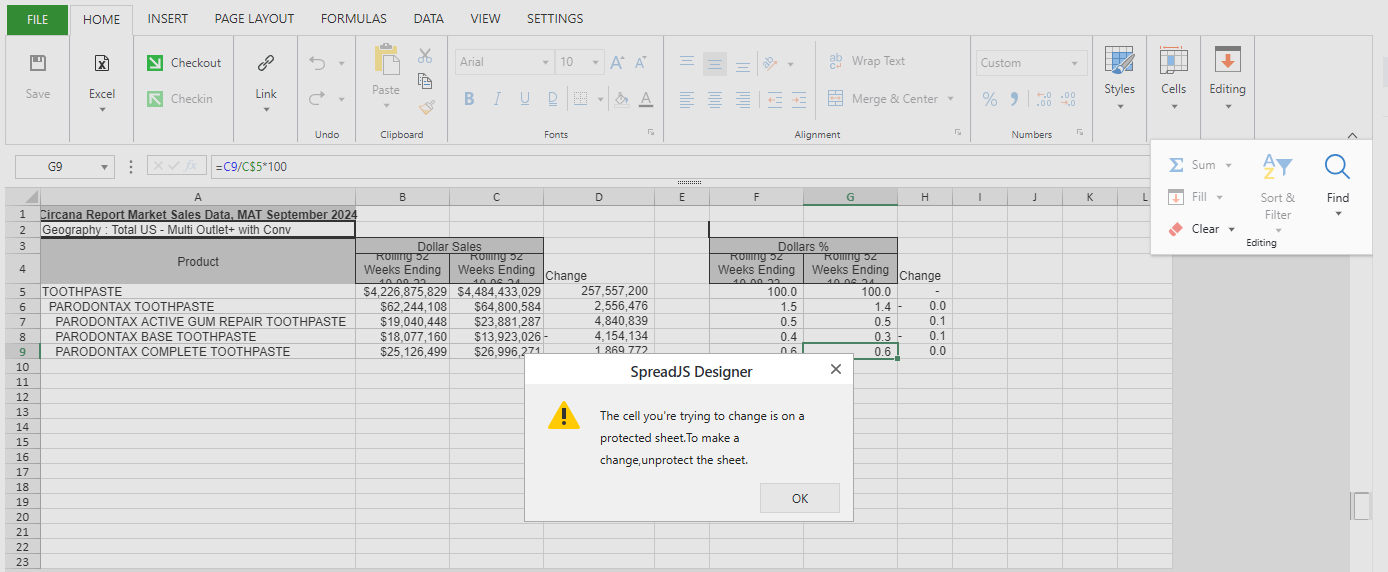
Task: Toggle Double Underline formatting
Action: [553, 99]
